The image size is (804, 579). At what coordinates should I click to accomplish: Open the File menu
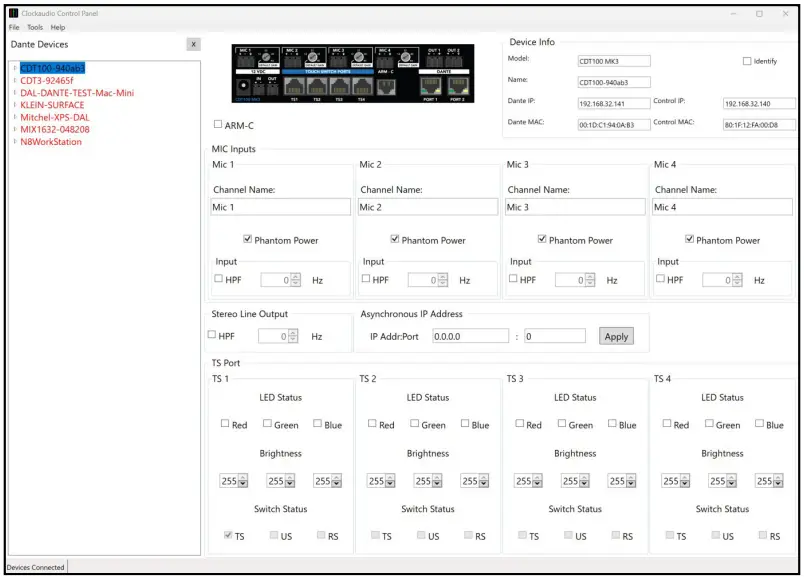pos(13,27)
